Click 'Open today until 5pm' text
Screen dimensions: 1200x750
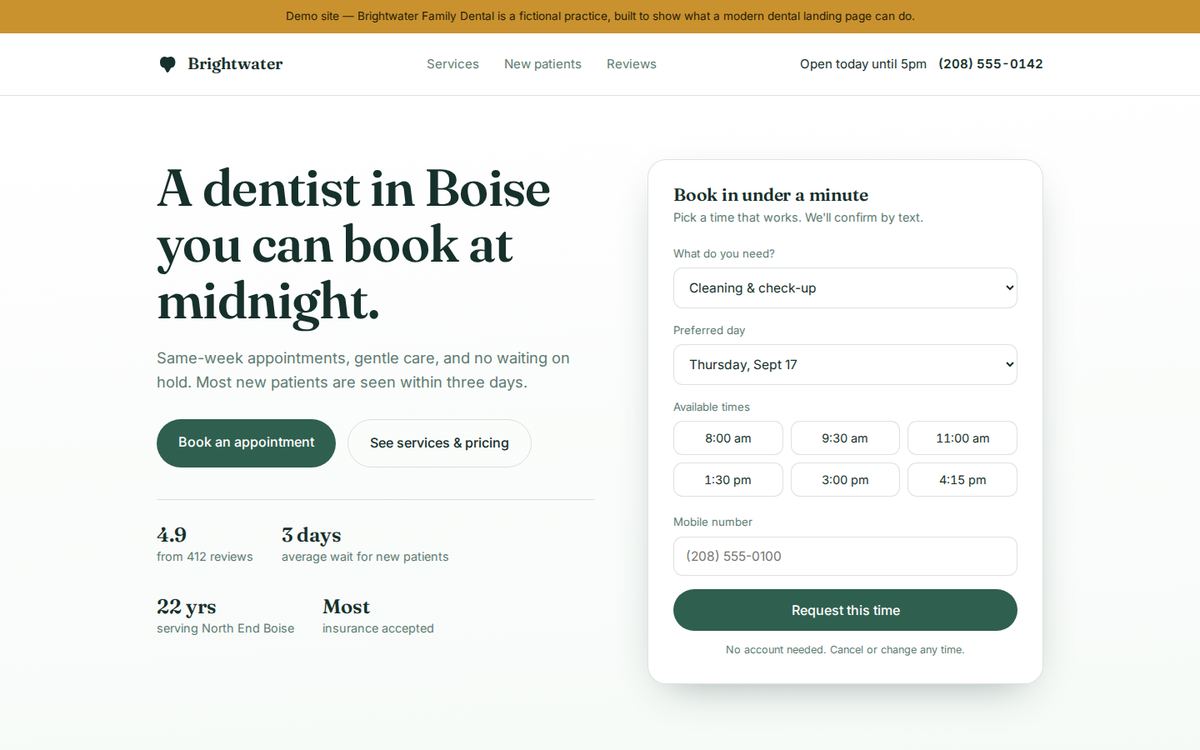863,64
